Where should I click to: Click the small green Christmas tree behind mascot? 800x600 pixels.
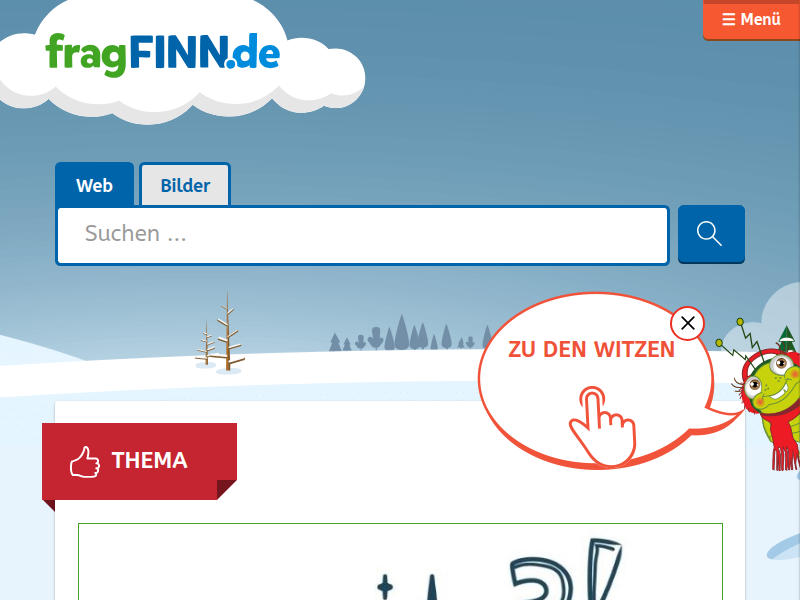[x=787, y=338]
